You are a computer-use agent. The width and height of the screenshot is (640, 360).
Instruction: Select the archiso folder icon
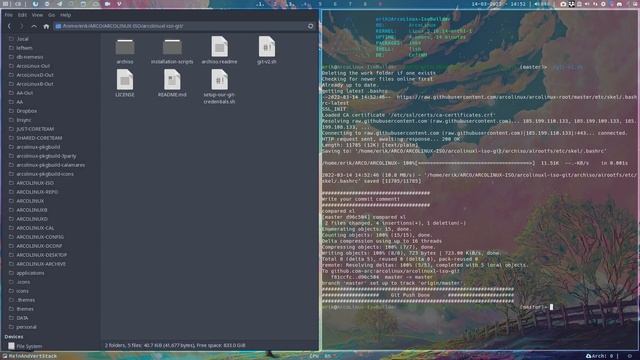[125, 47]
